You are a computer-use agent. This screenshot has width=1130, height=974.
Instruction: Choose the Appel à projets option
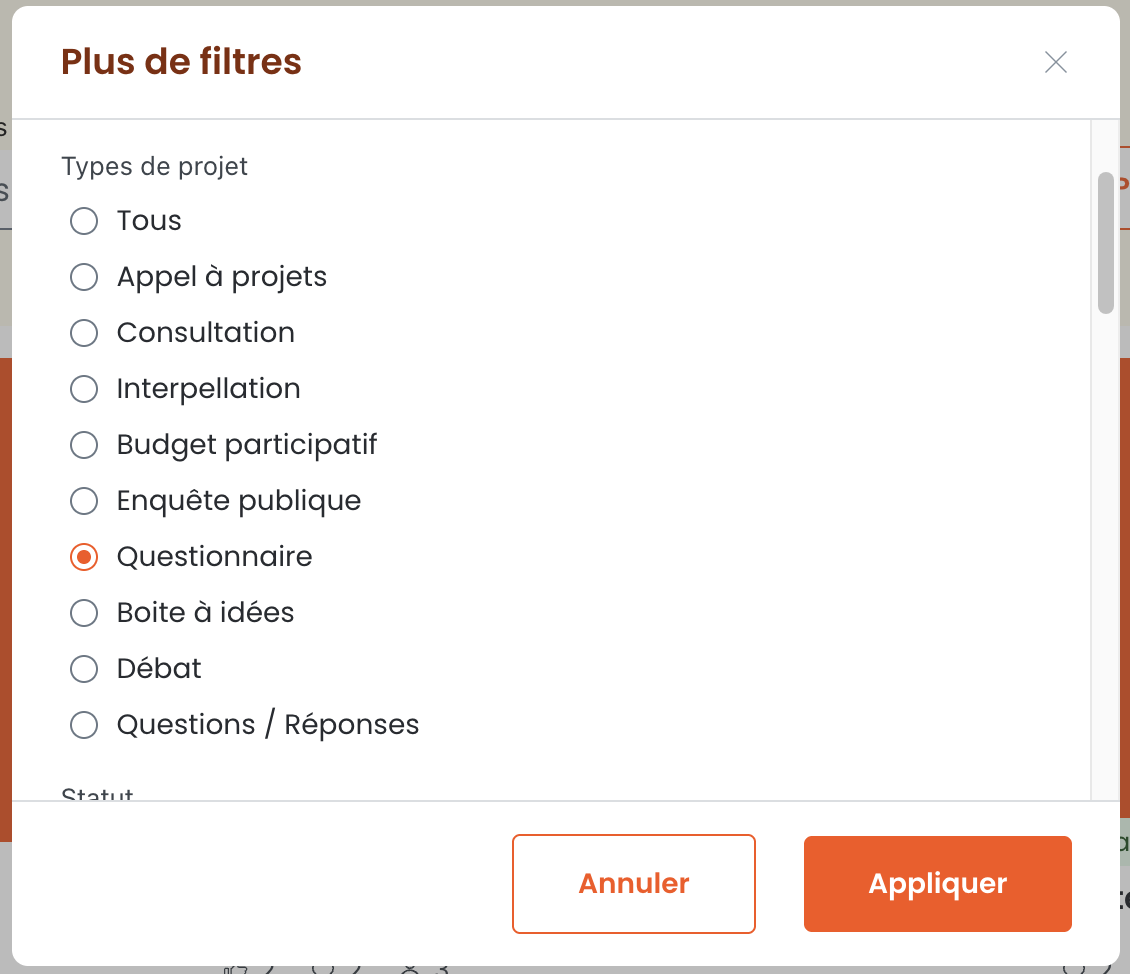84,277
